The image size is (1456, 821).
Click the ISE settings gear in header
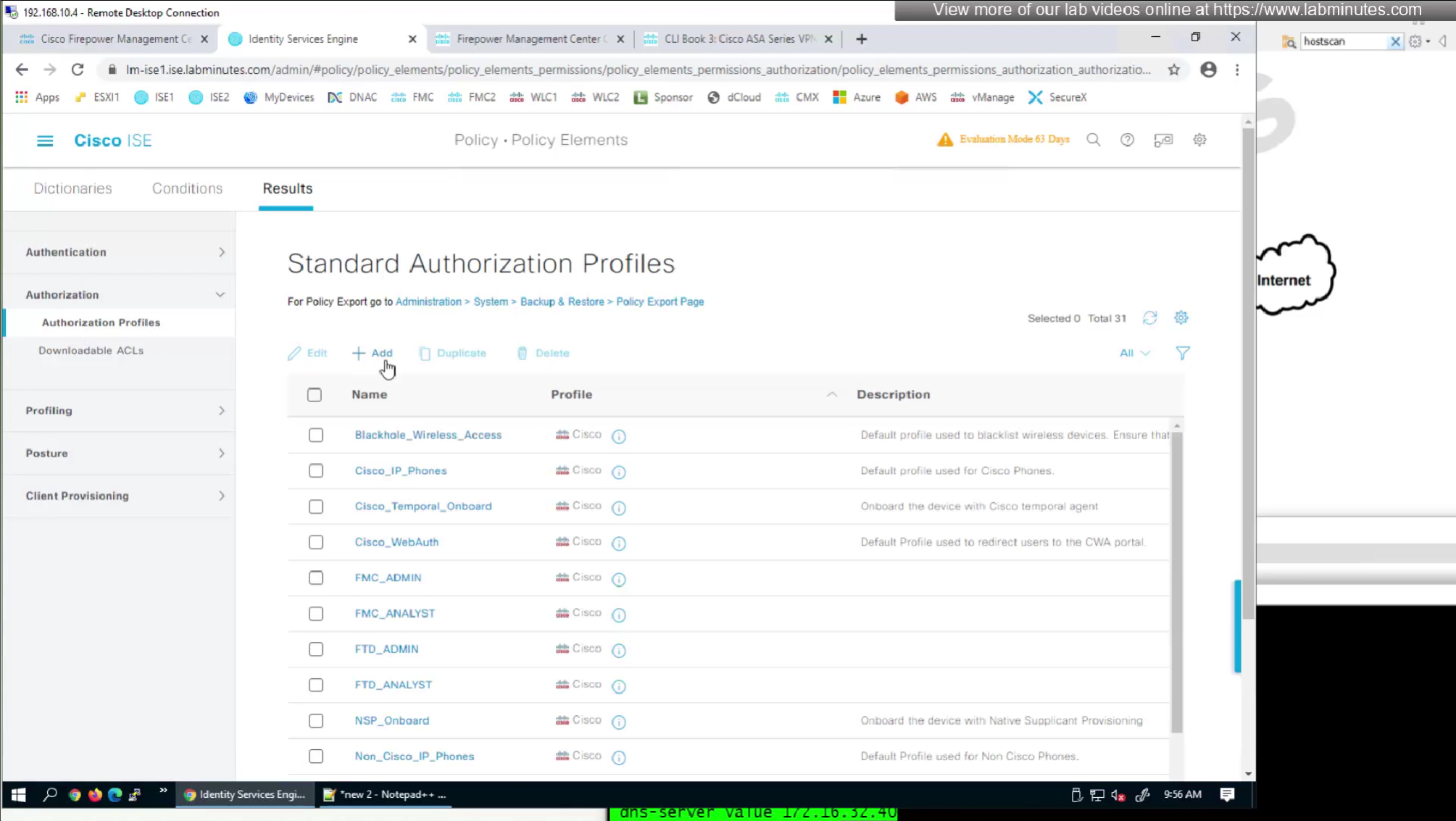(1199, 140)
